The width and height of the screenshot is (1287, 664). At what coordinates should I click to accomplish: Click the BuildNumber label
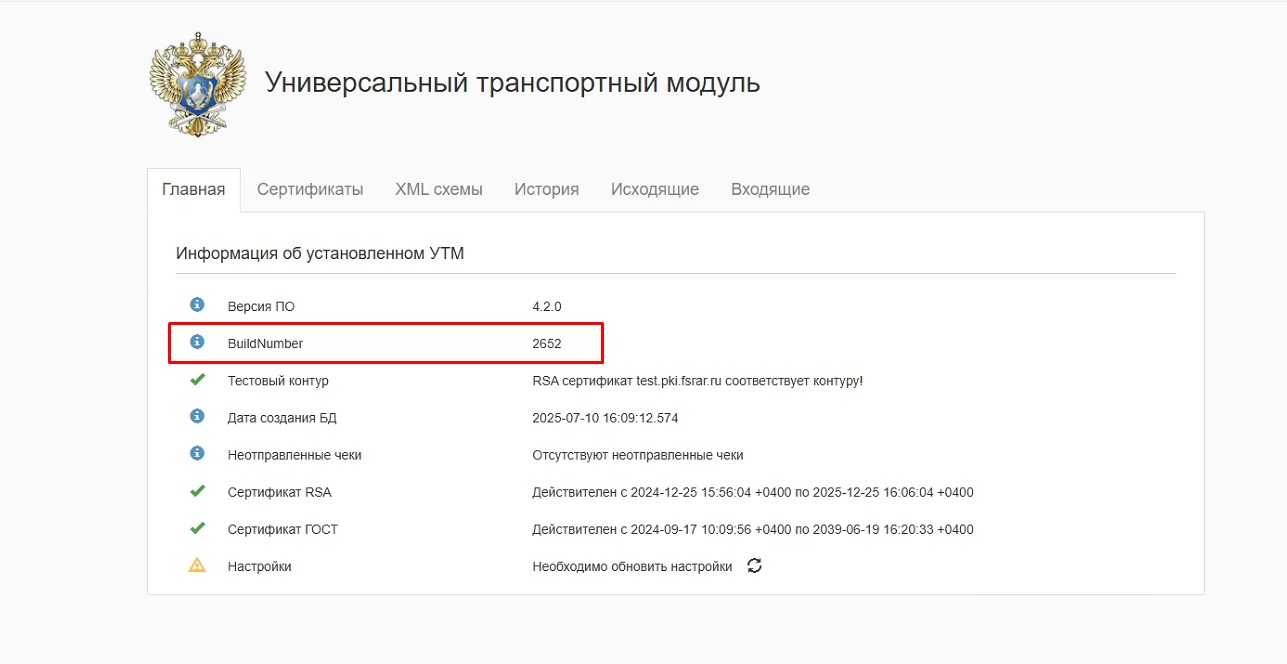coord(265,343)
